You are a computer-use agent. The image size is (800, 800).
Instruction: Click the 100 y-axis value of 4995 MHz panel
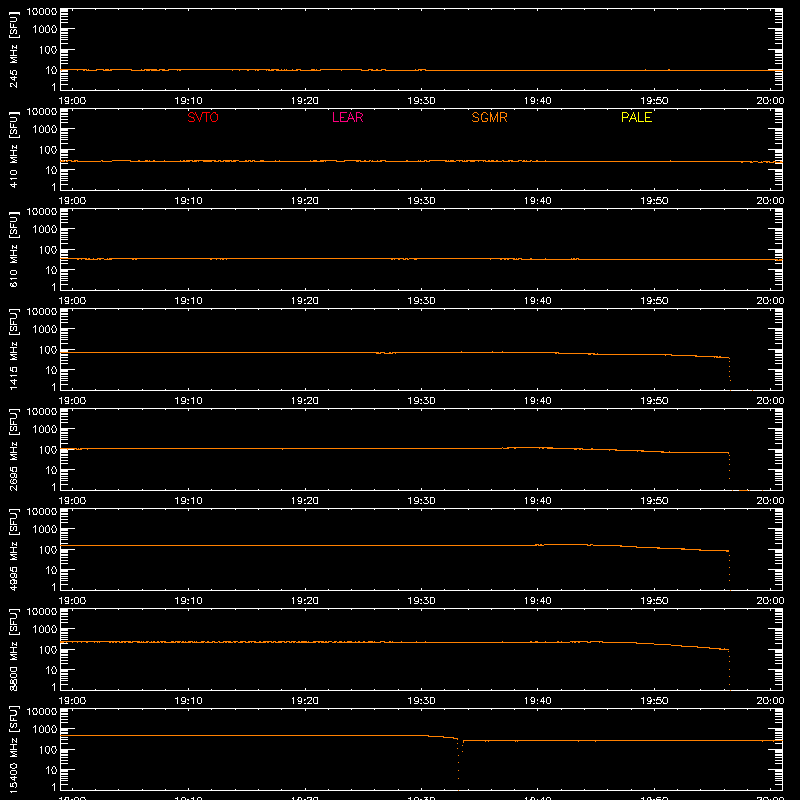(48, 549)
